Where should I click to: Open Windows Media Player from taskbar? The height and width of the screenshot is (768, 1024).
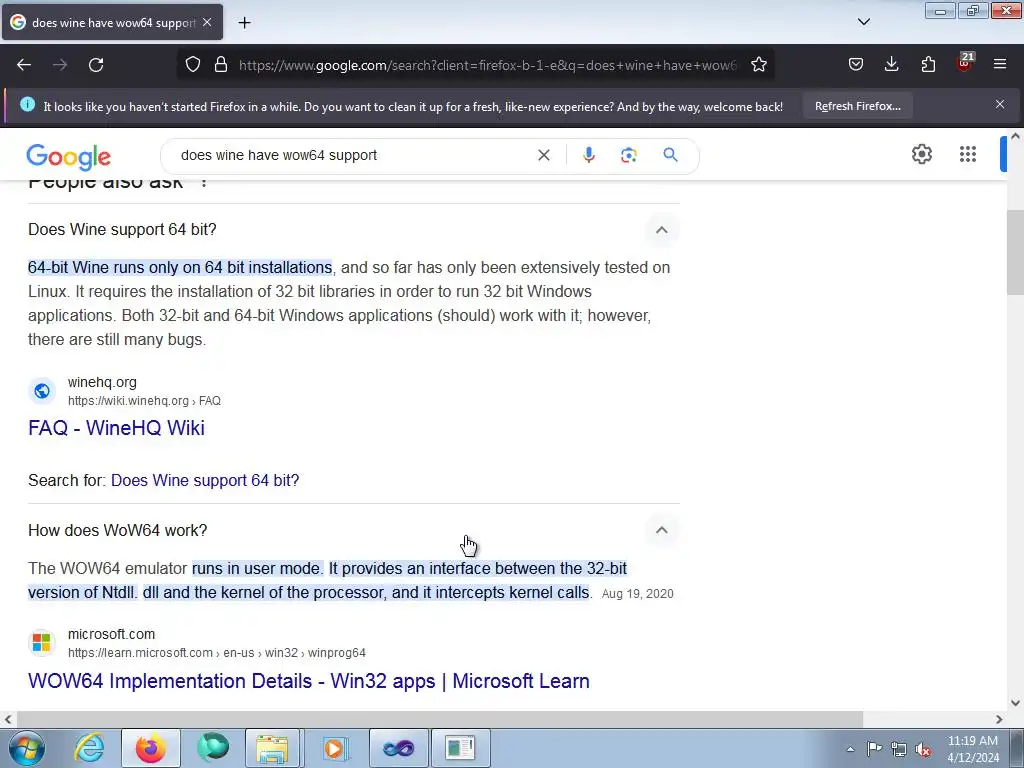(x=334, y=748)
